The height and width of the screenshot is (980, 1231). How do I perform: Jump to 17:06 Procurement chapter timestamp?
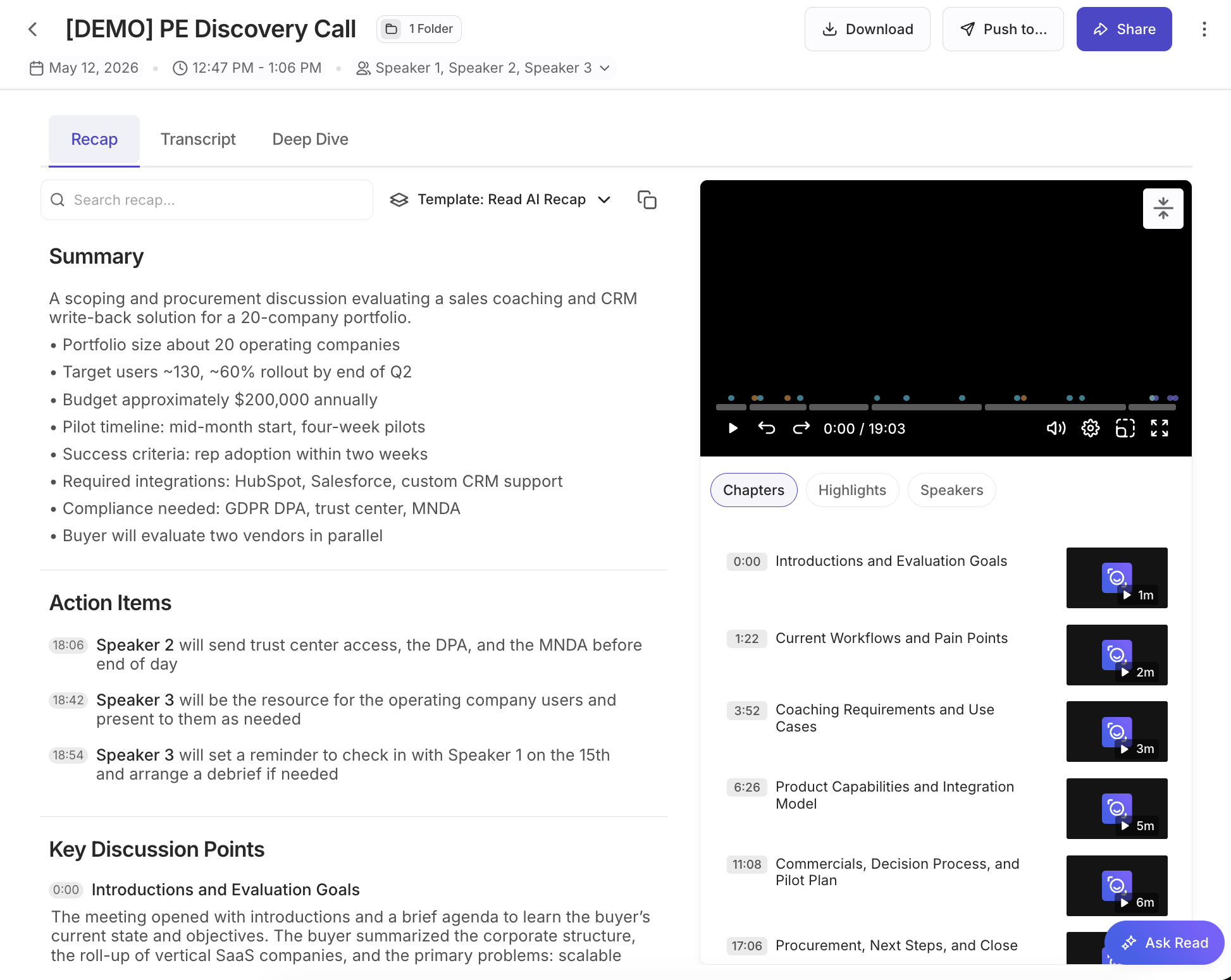coord(746,946)
